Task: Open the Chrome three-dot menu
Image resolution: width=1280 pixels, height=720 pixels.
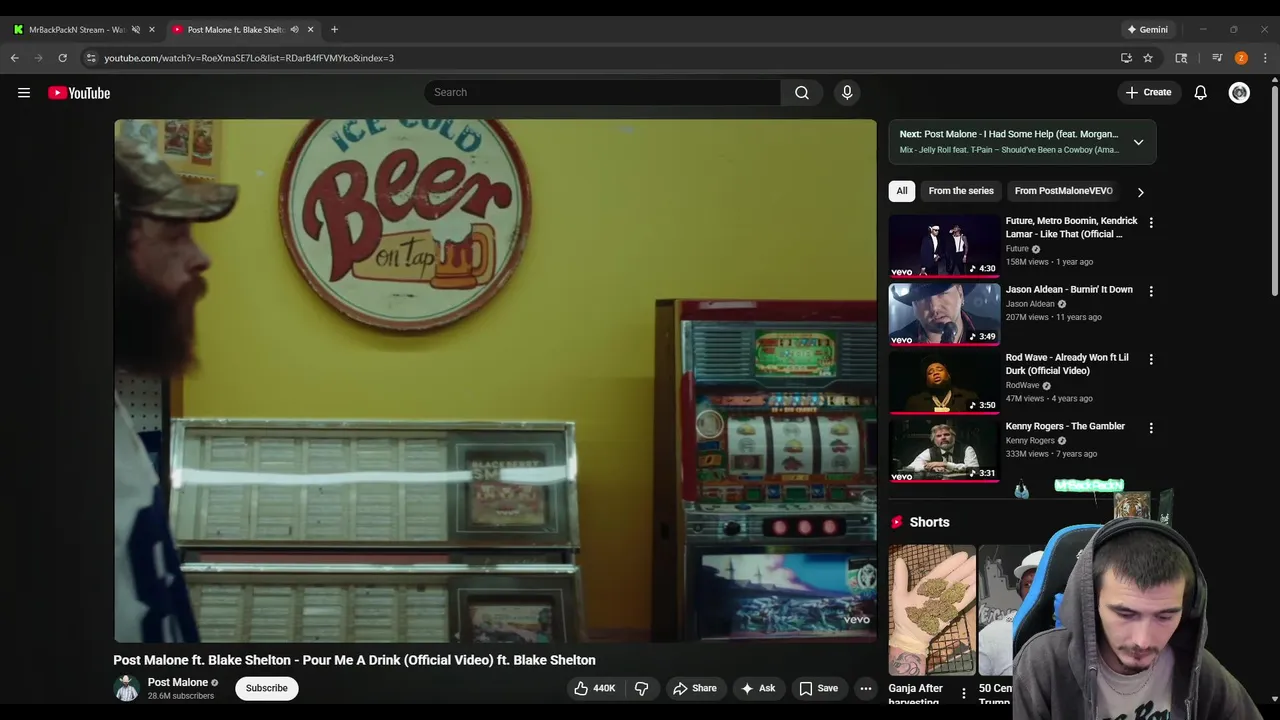Action: 1265,58
